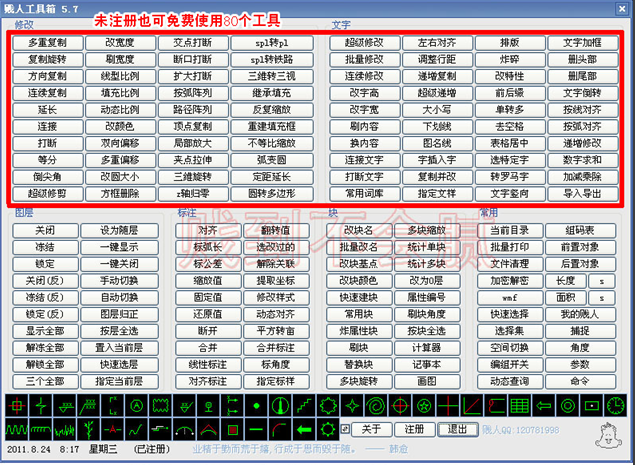The height and width of the screenshot is (465, 635).
Task: Click the 圆转多边形 button
Action: click(272, 194)
